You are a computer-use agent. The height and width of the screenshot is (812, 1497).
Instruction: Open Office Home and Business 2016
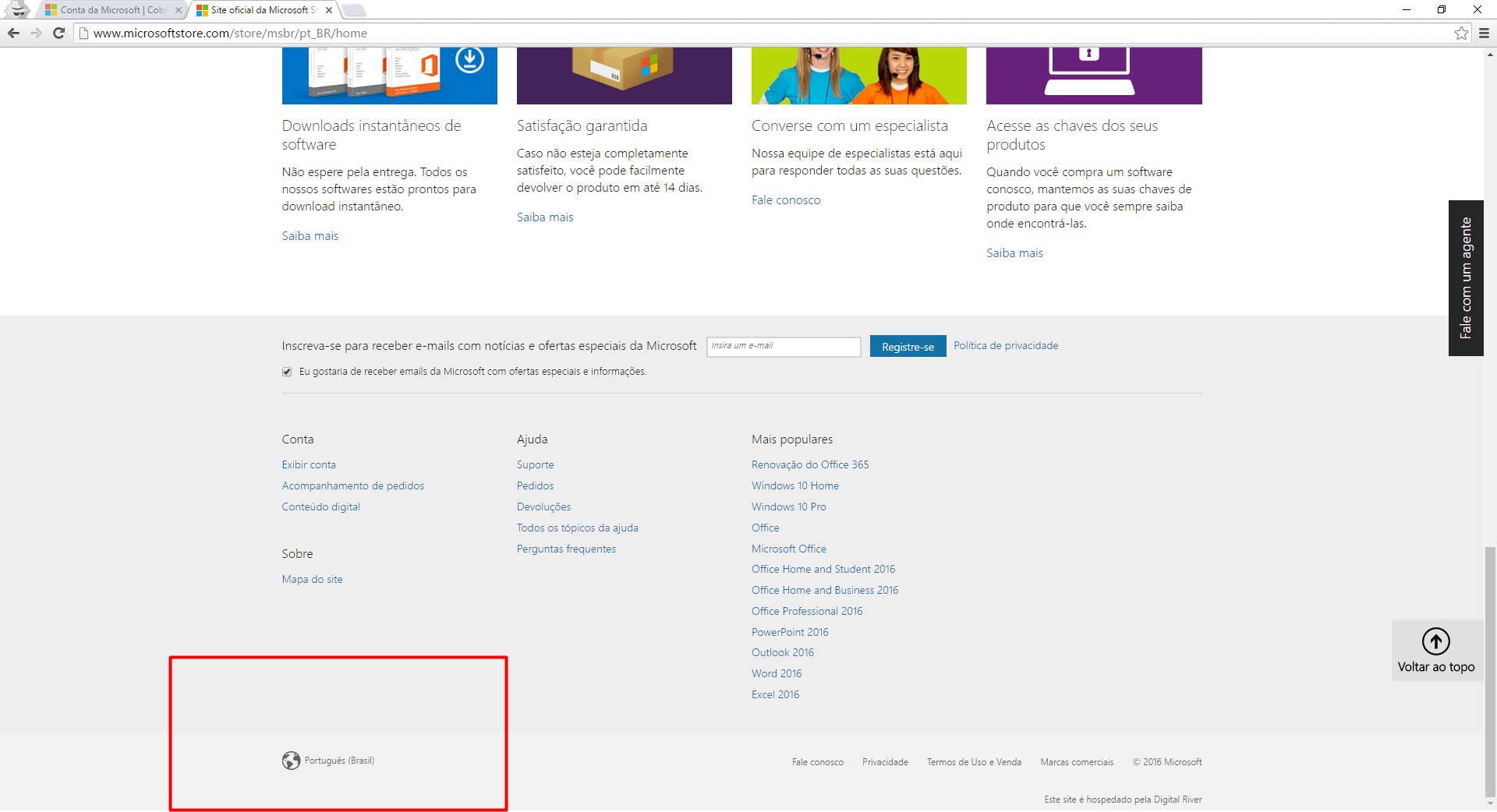pyautogui.click(x=825, y=590)
